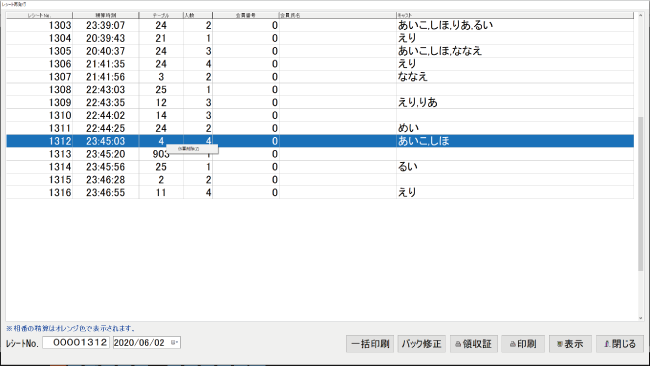Click the scrollbar up arrow of the list
The image size is (651, 366).
640,16
